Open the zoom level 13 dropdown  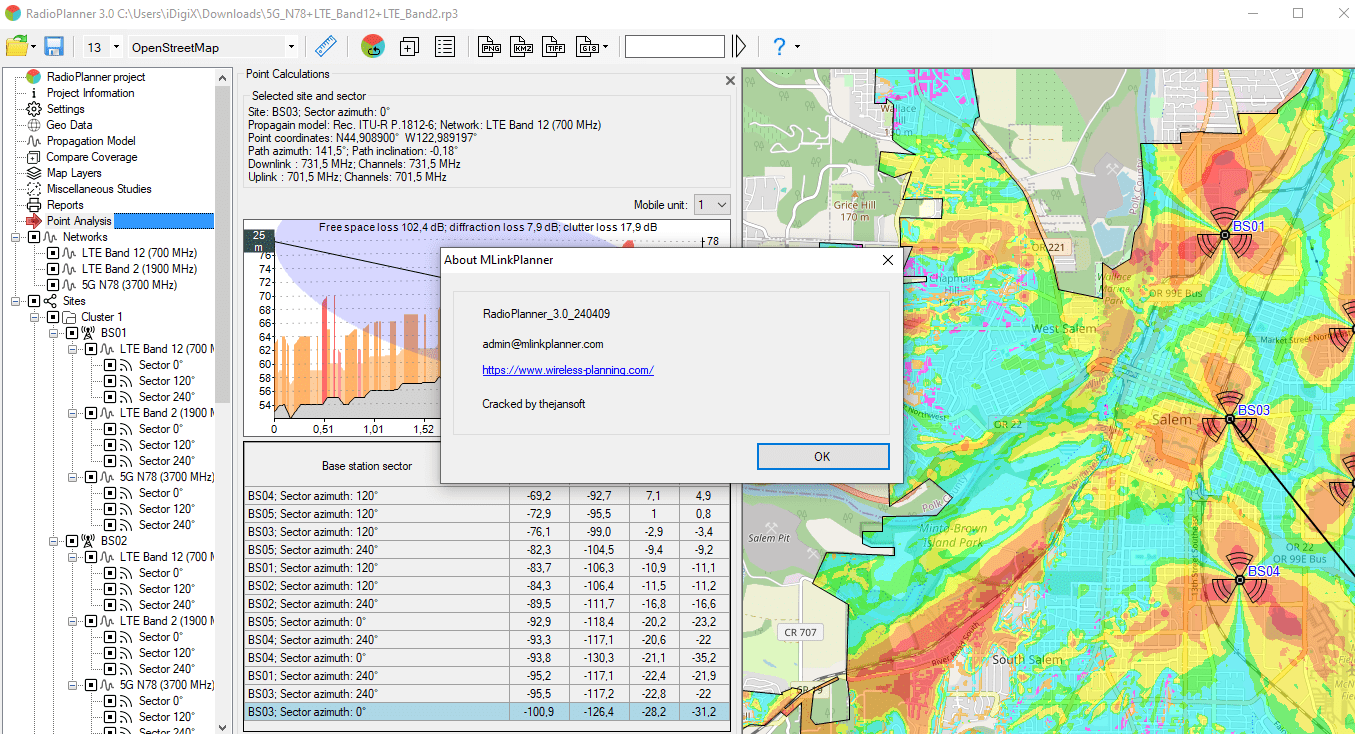[116, 47]
